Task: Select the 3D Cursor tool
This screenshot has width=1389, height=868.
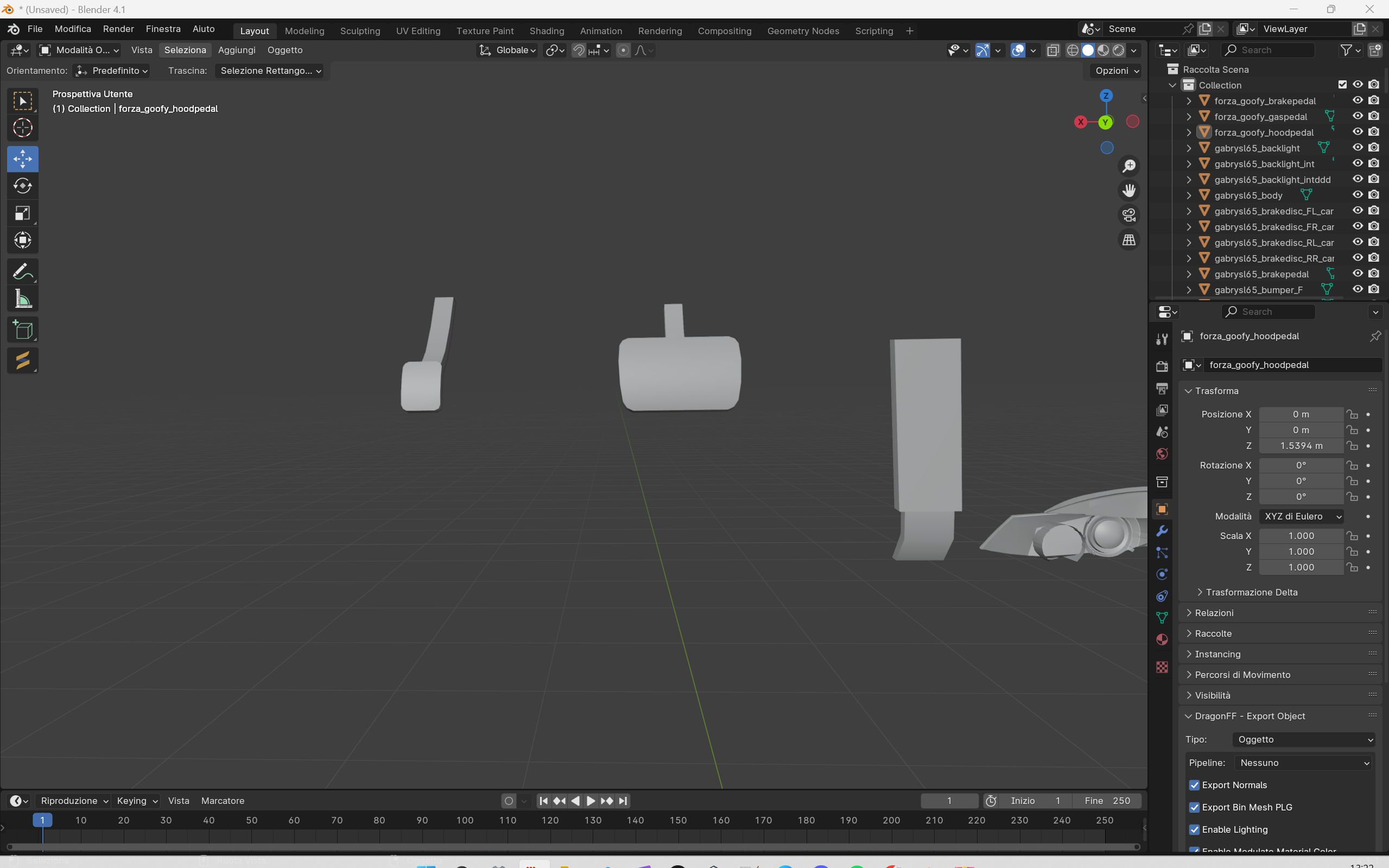Action: (22, 128)
